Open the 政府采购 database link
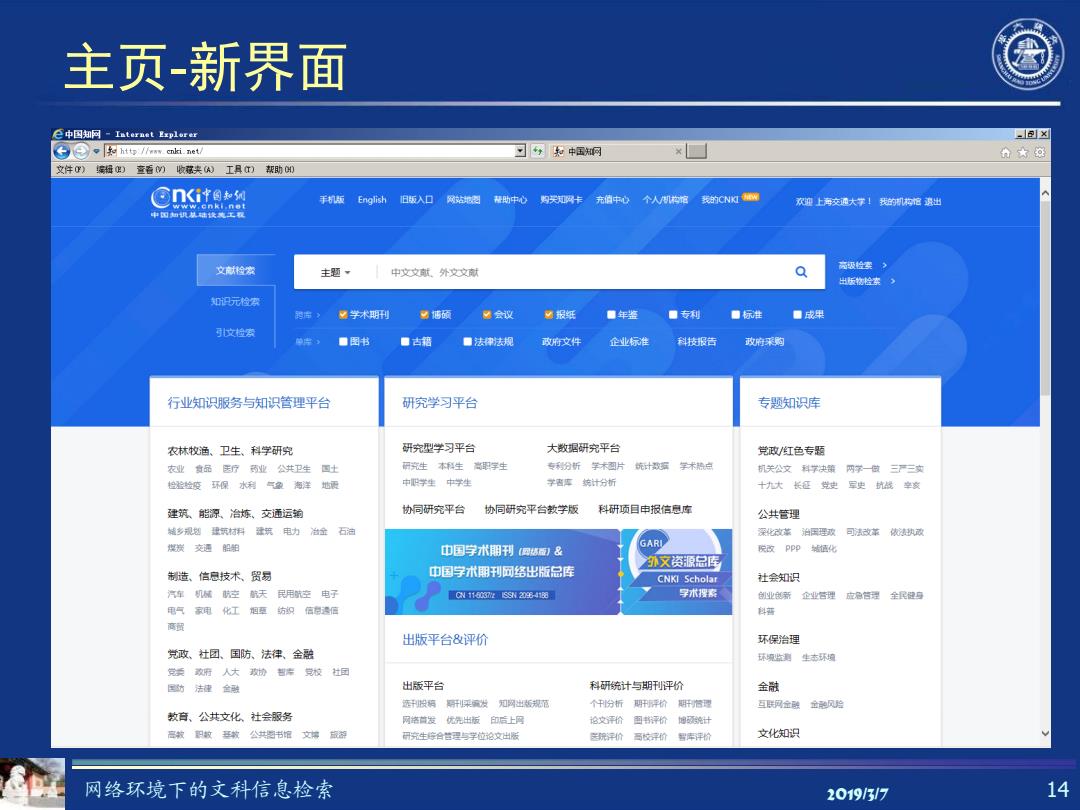Screen dimensions: 1080x810 tap(765, 342)
